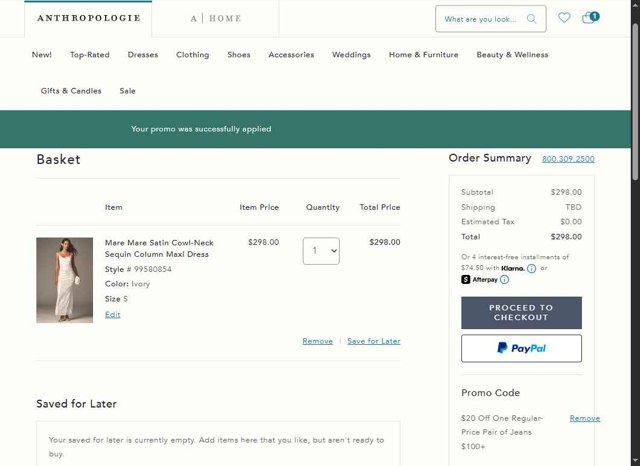The width and height of the screenshot is (640, 466).
Task: Open the Dresses menu
Action: pos(143,55)
